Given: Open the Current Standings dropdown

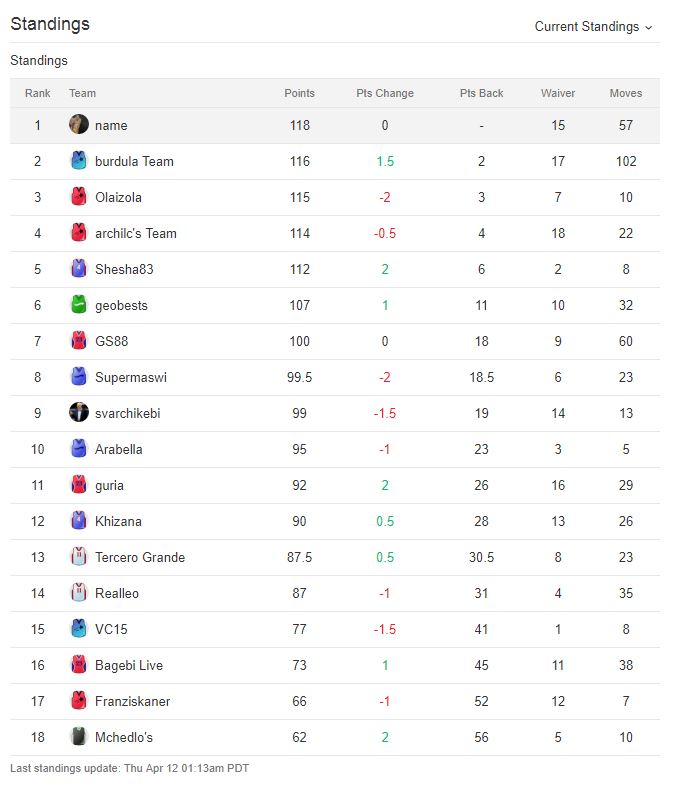Looking at the screenshot, I should point(593,27).
